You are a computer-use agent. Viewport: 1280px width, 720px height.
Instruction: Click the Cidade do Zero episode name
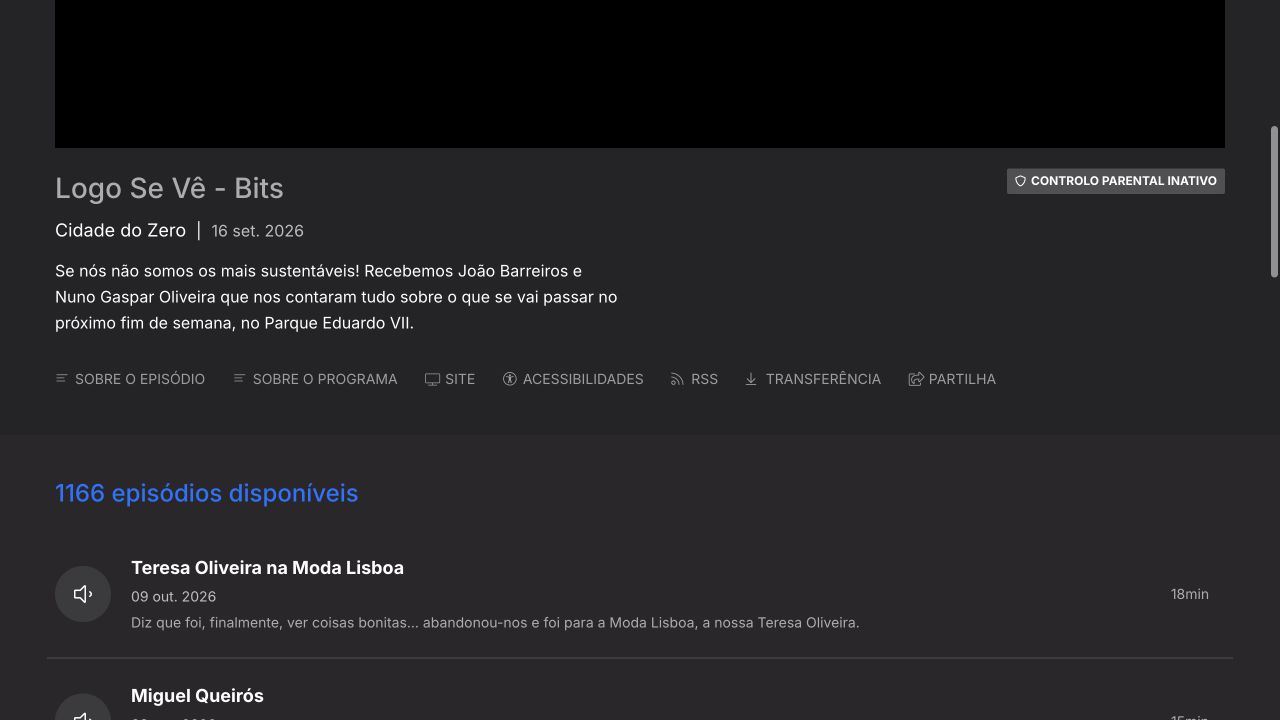pos(120,231)
